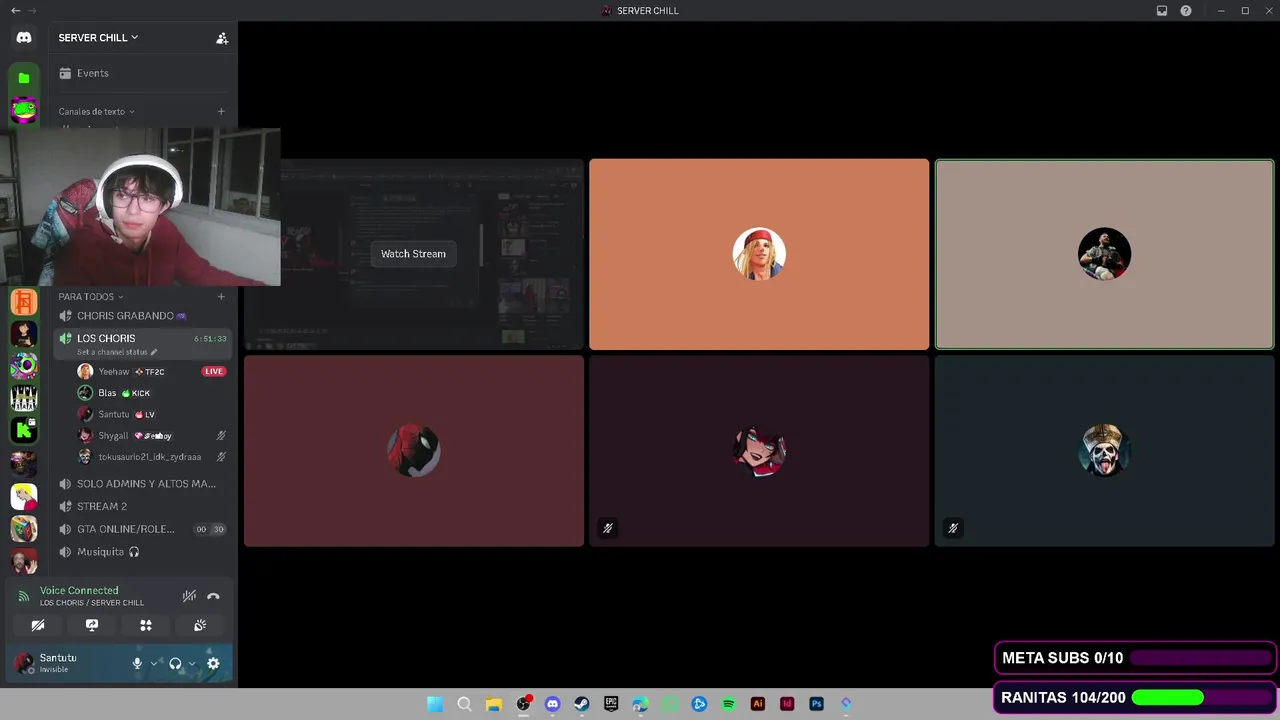Select the red tile with Spider-Man avatar
The image size is (1280, 720).
point(414,451)
